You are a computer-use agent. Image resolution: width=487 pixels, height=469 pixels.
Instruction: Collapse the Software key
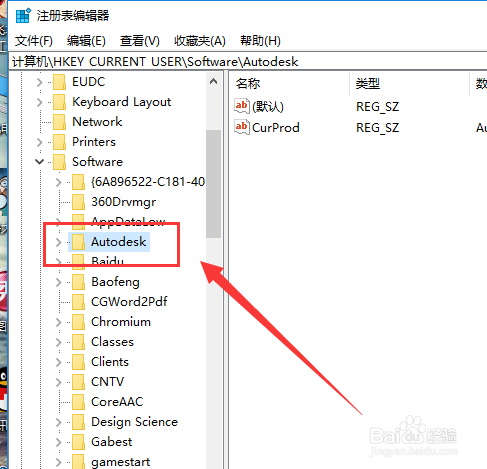[x=39, y=162]
